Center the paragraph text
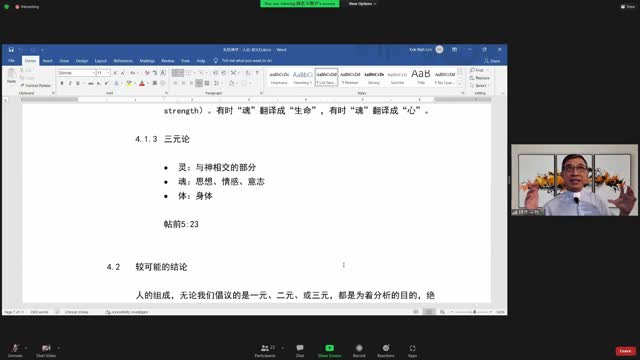 [183, 83]
